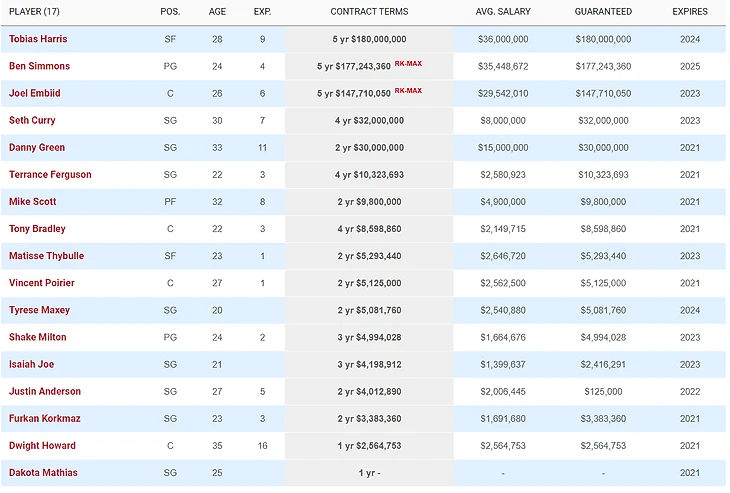The width and height of the screenshot is (730, 493).
Task: Click Dwight Howard's name
Action: click(x=42, y=445)
